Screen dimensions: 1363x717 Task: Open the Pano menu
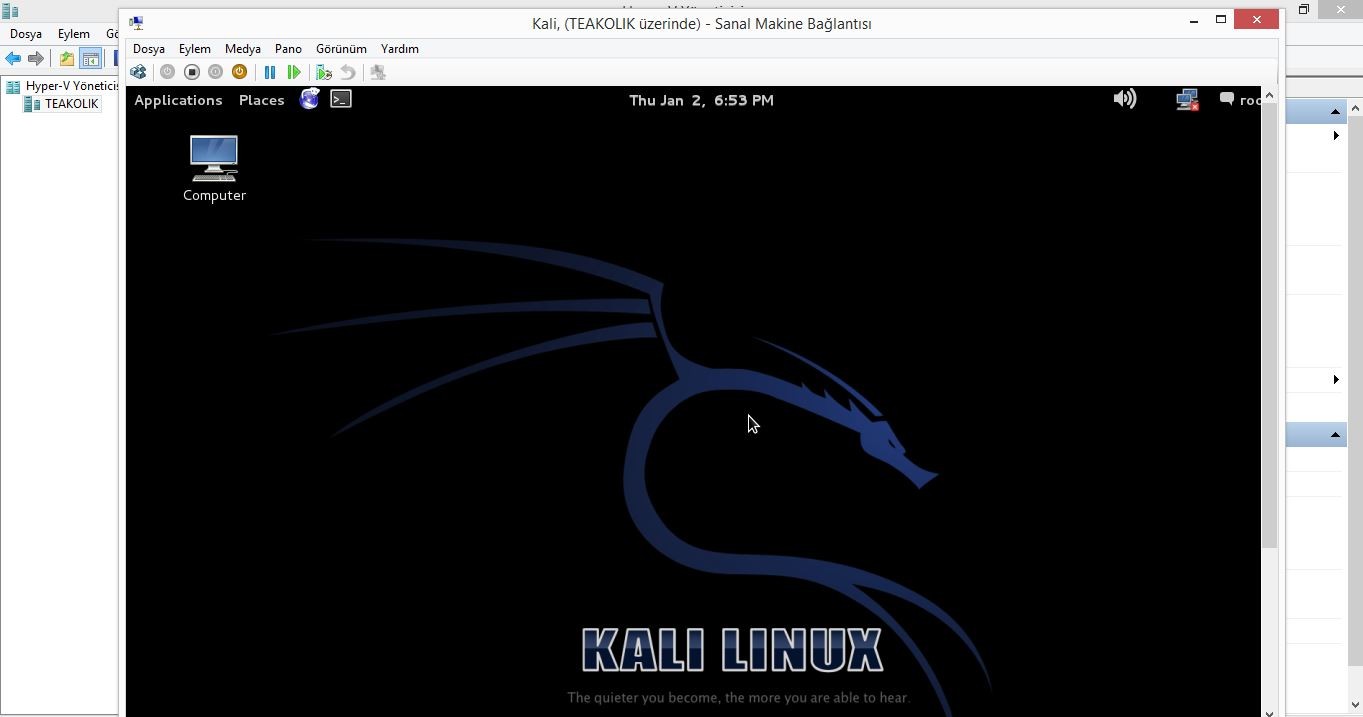(288, 49)
